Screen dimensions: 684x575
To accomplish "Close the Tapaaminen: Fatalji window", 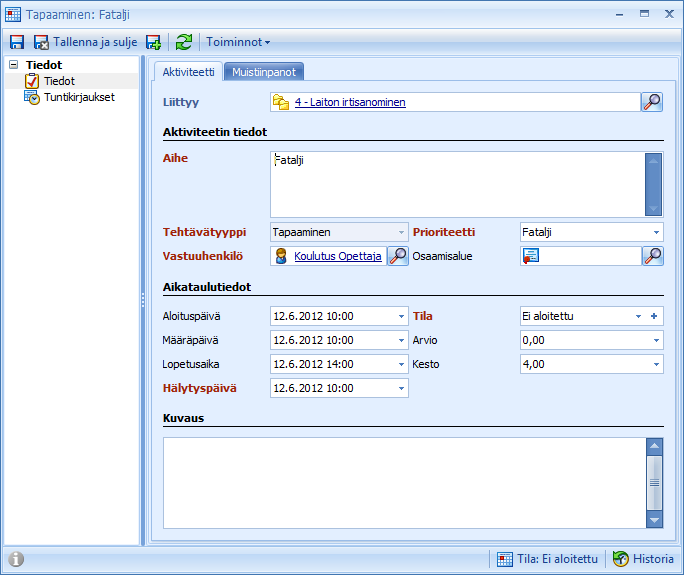I will pos(669,14).
